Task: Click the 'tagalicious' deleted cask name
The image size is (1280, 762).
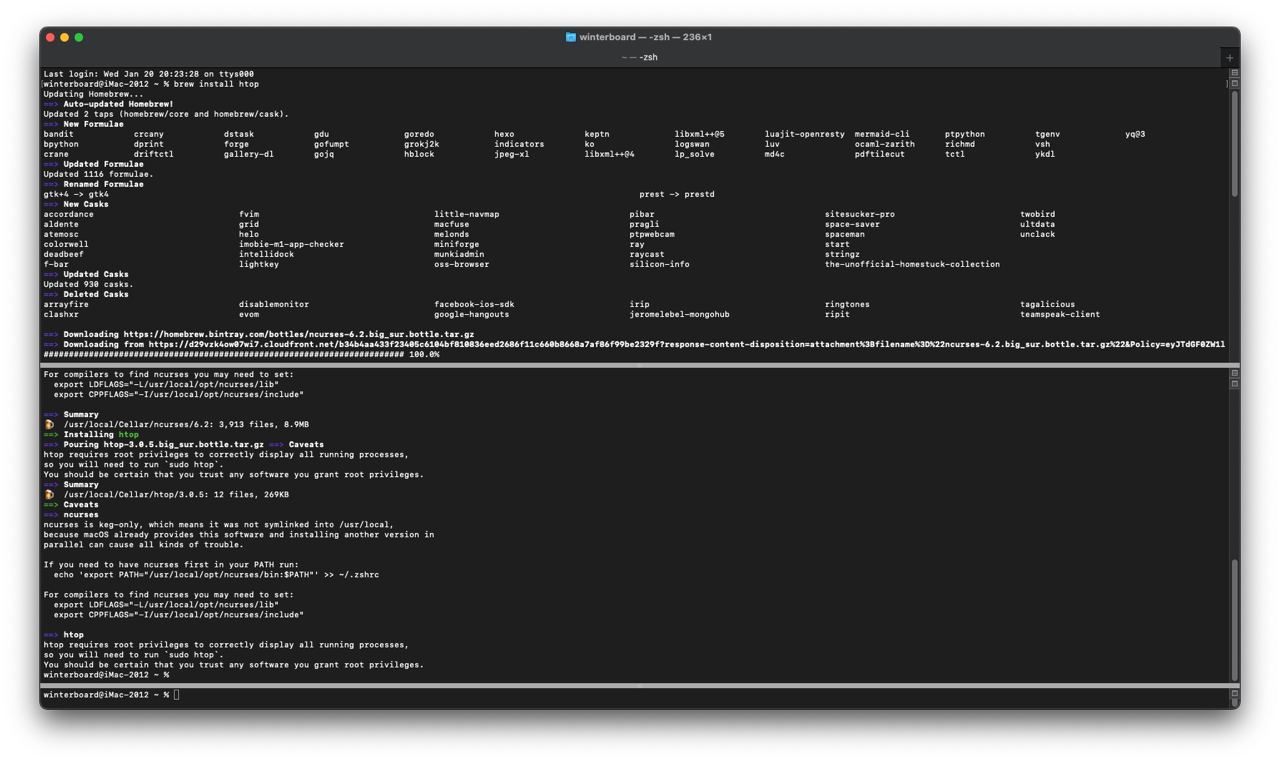Action: [1048, 304]
